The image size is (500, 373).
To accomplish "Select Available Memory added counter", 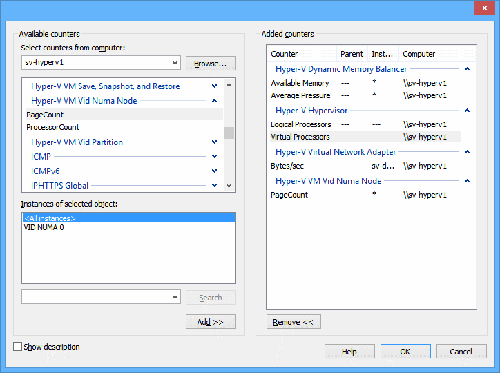I will [365, 83].
